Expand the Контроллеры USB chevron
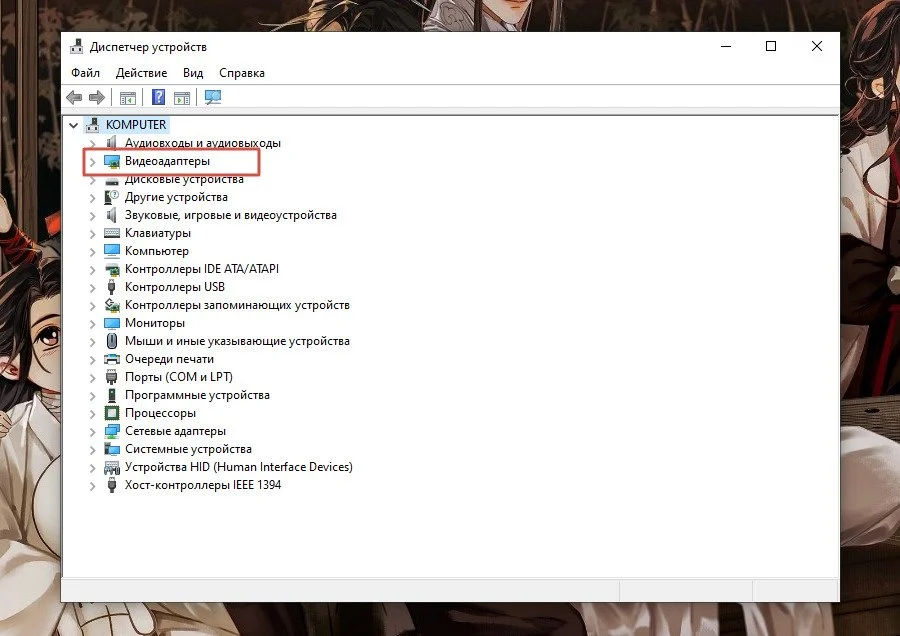 click(x=92, y=288)
